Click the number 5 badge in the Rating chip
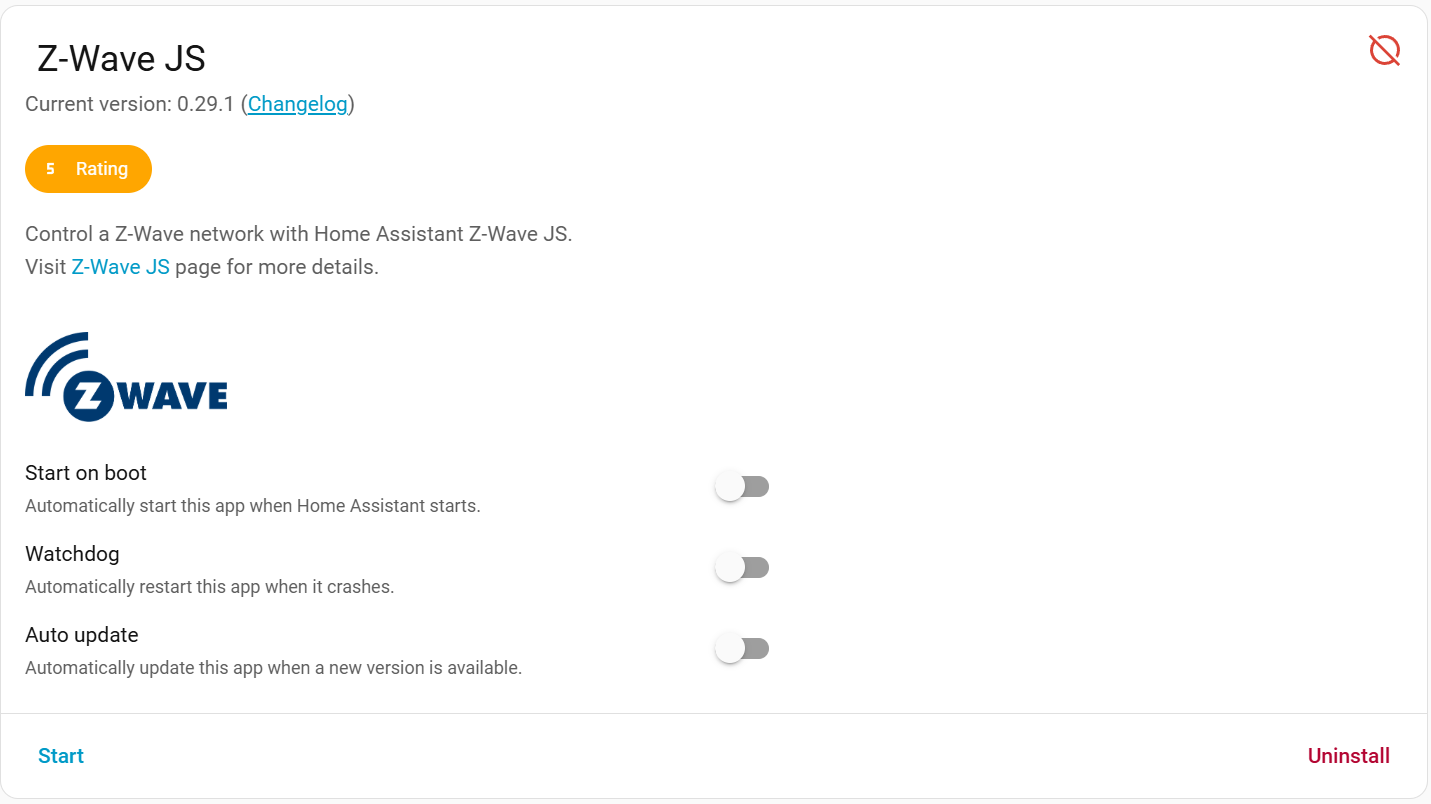Viewport: 1431px width, 804px height. tap(50, 169)
